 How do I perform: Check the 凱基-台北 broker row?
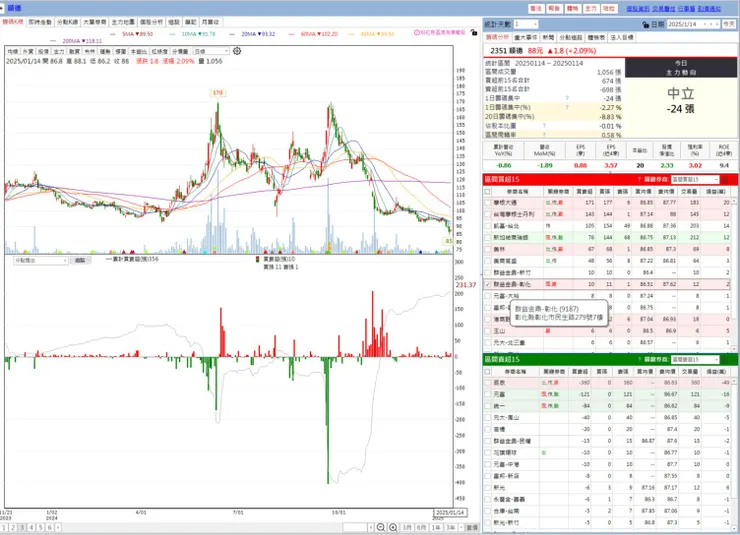click(x=488, y=226)
